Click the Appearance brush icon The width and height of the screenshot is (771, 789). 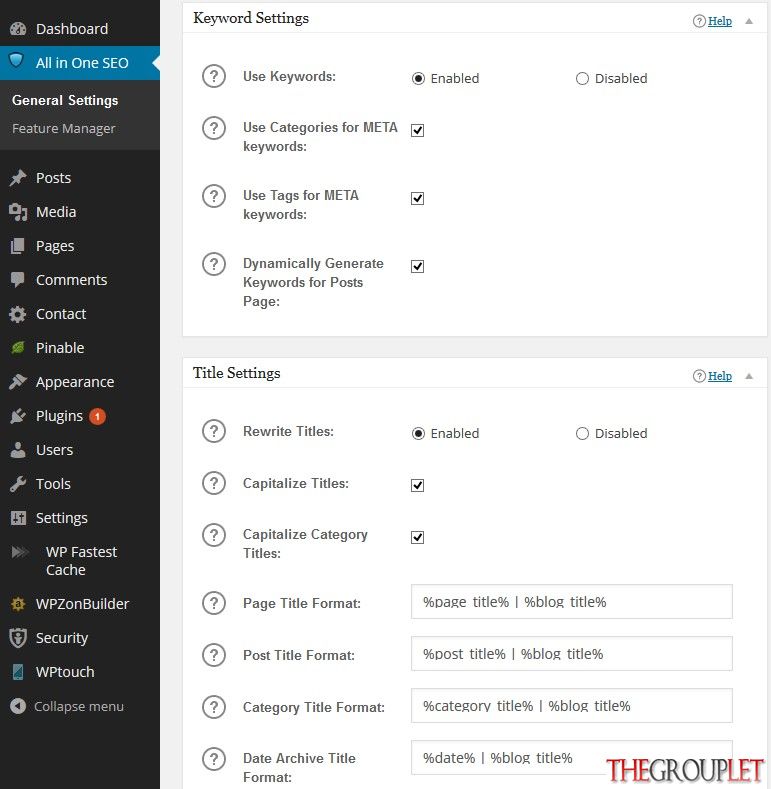tap(18, 382)
